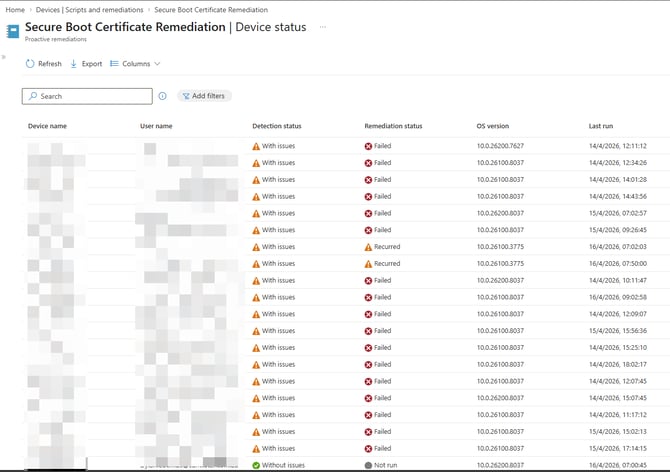
Task: Sort by the Remediation status column header
Action: [393, 126]
